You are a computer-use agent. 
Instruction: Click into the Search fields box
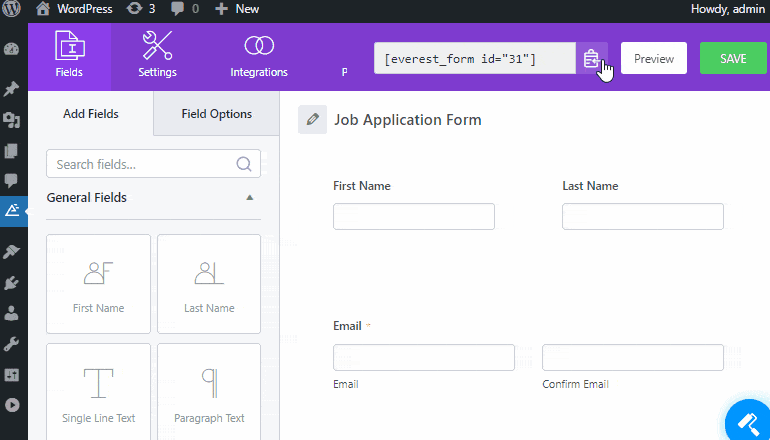(x=153, y=164)
